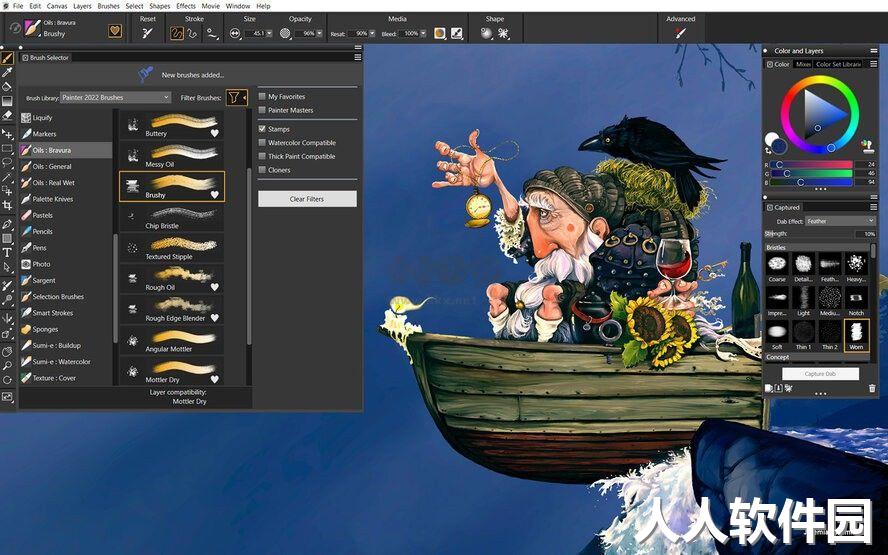Select the Textured Stipple brush variant

click(x=172, y=249)
